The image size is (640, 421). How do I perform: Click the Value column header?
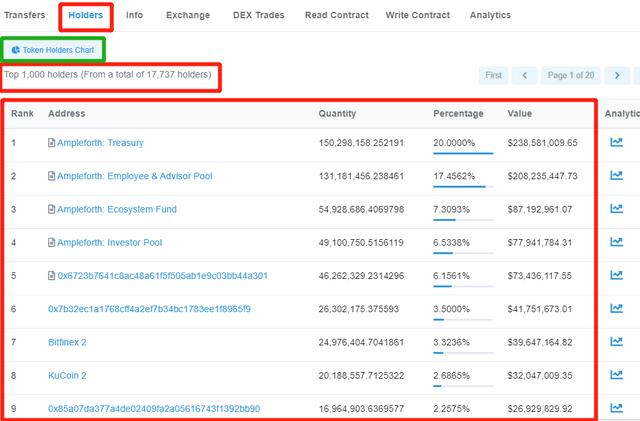coord(520,114)
